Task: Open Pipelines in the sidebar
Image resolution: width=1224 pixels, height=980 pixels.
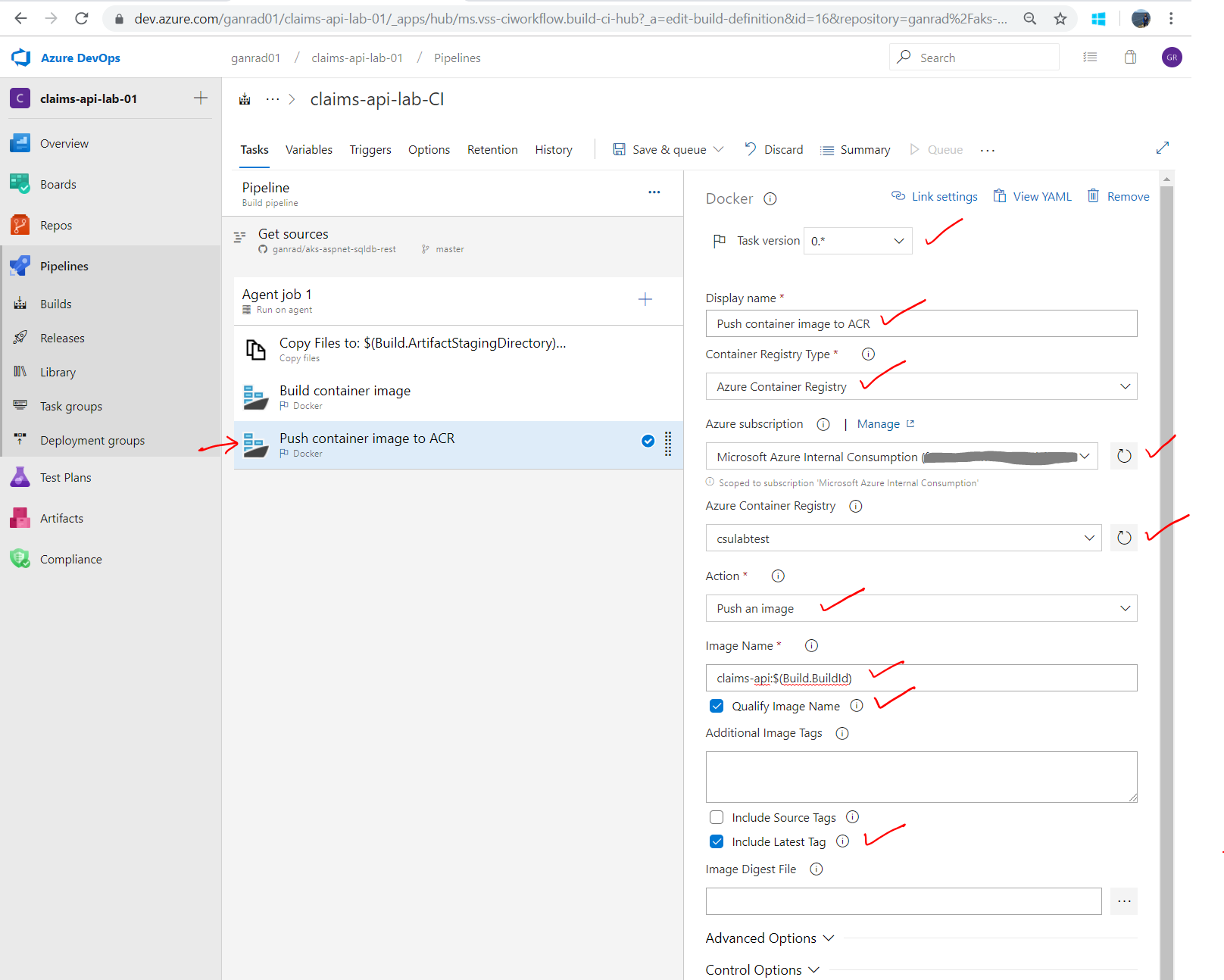Action: point(64,266)
